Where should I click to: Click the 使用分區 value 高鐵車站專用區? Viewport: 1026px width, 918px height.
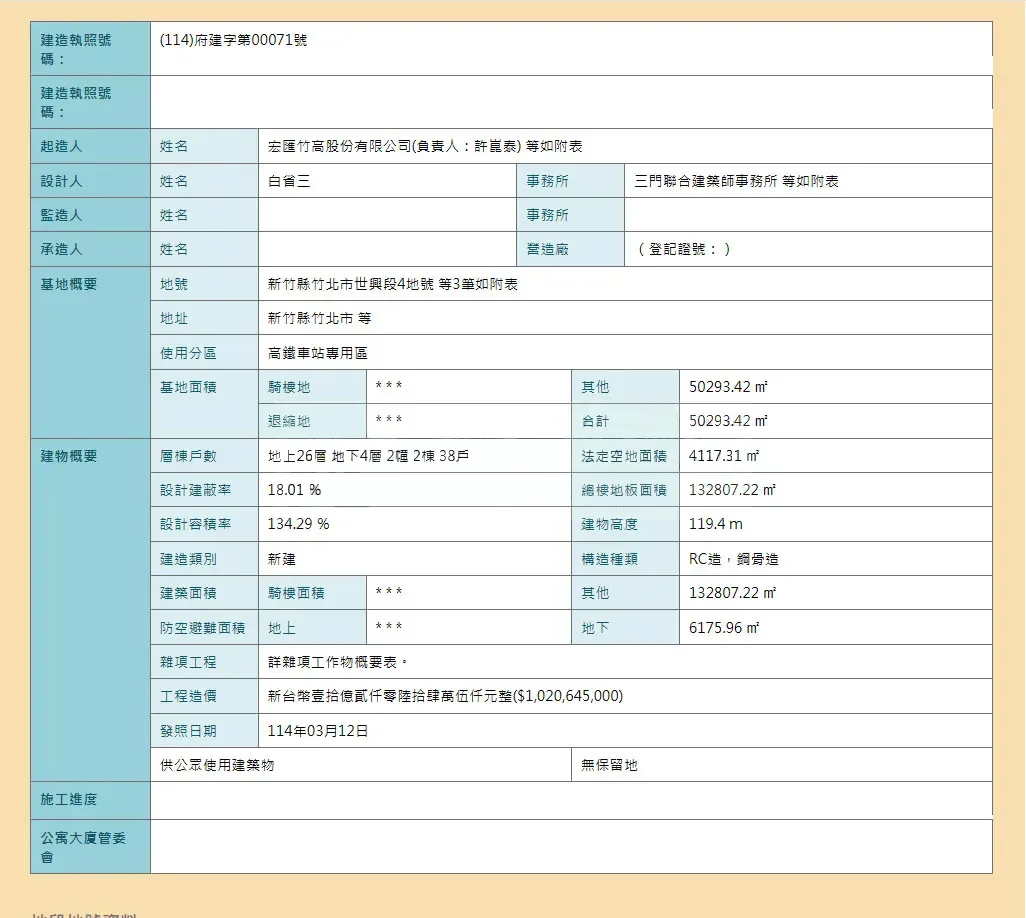(318, 354)
